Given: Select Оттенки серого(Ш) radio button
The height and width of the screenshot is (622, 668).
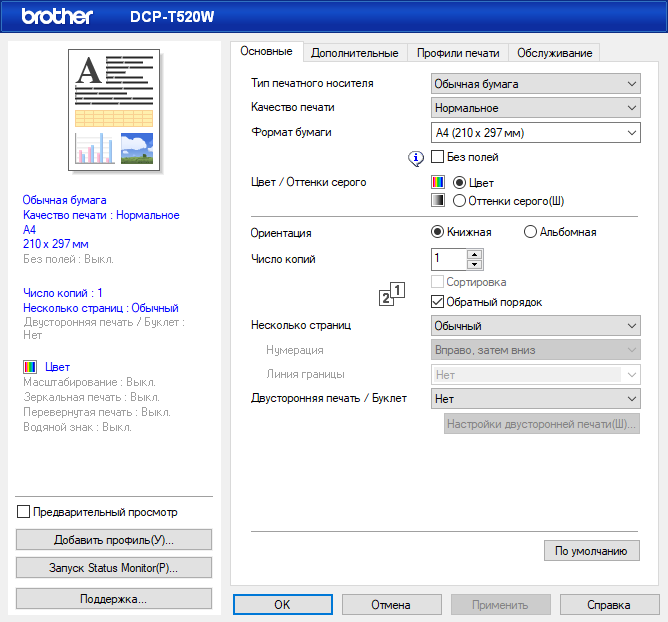Looking at the screenshot, I should pyautogui.click(x=459, y=201).
